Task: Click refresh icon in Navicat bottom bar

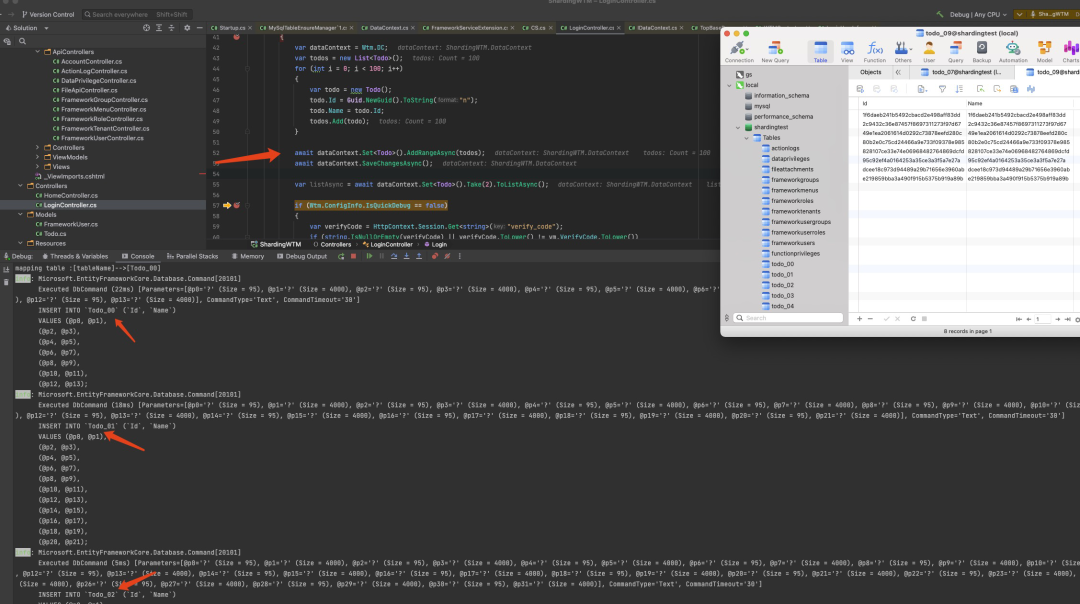Action: tap(913, 319)
